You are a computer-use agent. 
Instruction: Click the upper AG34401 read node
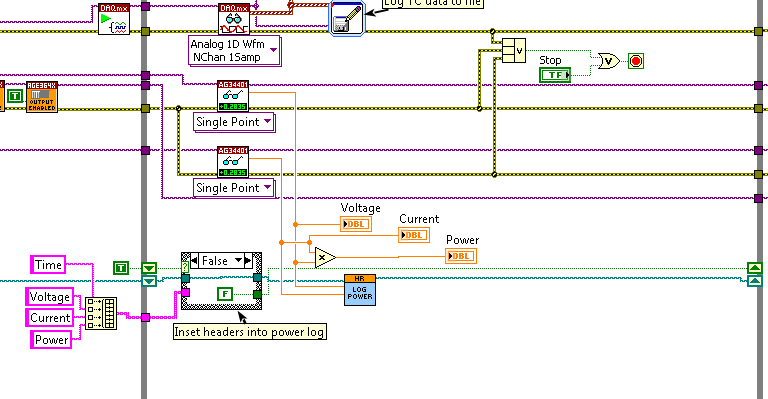pyautogui.click(x=233, y=96)
